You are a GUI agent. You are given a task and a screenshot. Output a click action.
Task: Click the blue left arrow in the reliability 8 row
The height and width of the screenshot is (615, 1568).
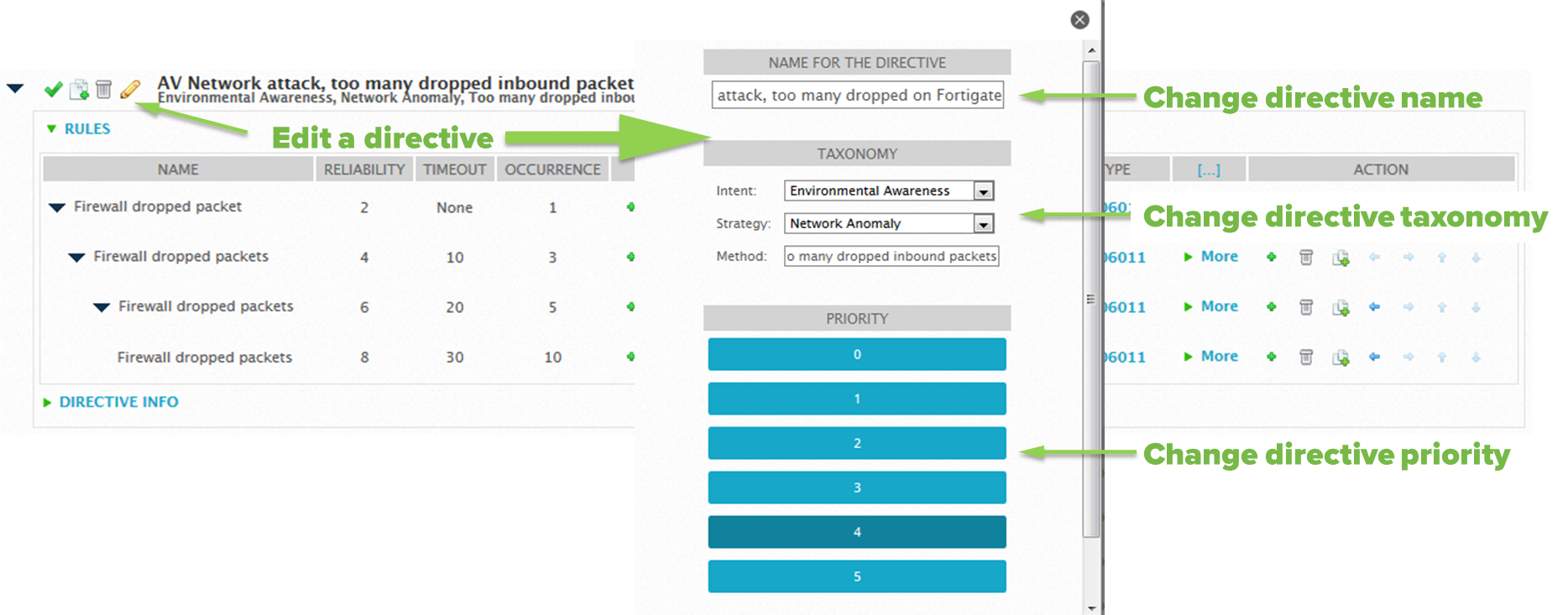(1374, 357)
